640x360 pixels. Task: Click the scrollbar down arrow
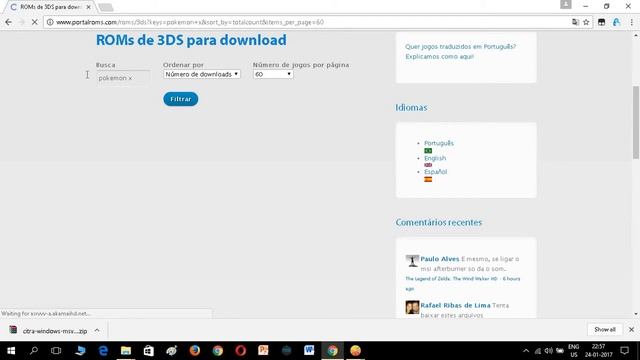click(x=636, y=314)
